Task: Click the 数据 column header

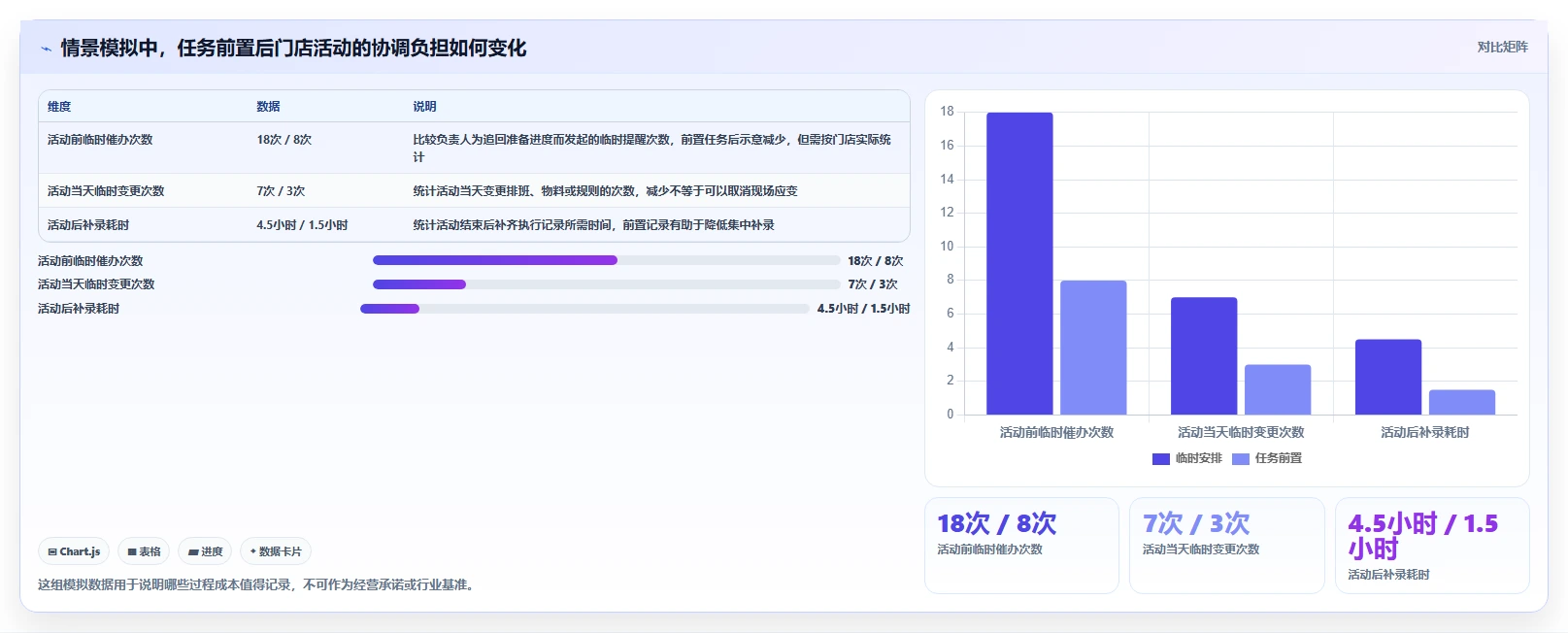Action: 268,107
